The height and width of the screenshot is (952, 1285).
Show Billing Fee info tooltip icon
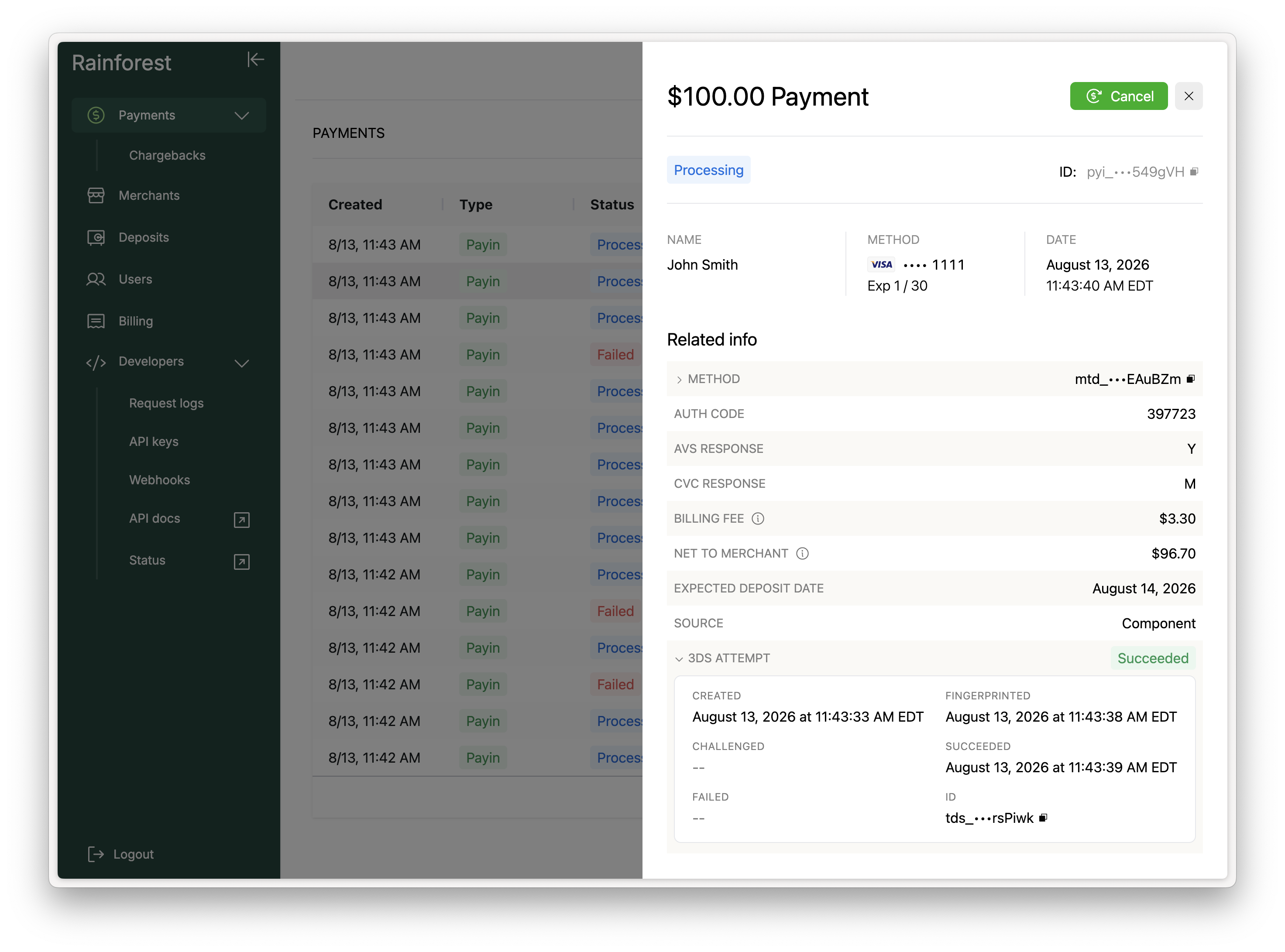(758, 519)
